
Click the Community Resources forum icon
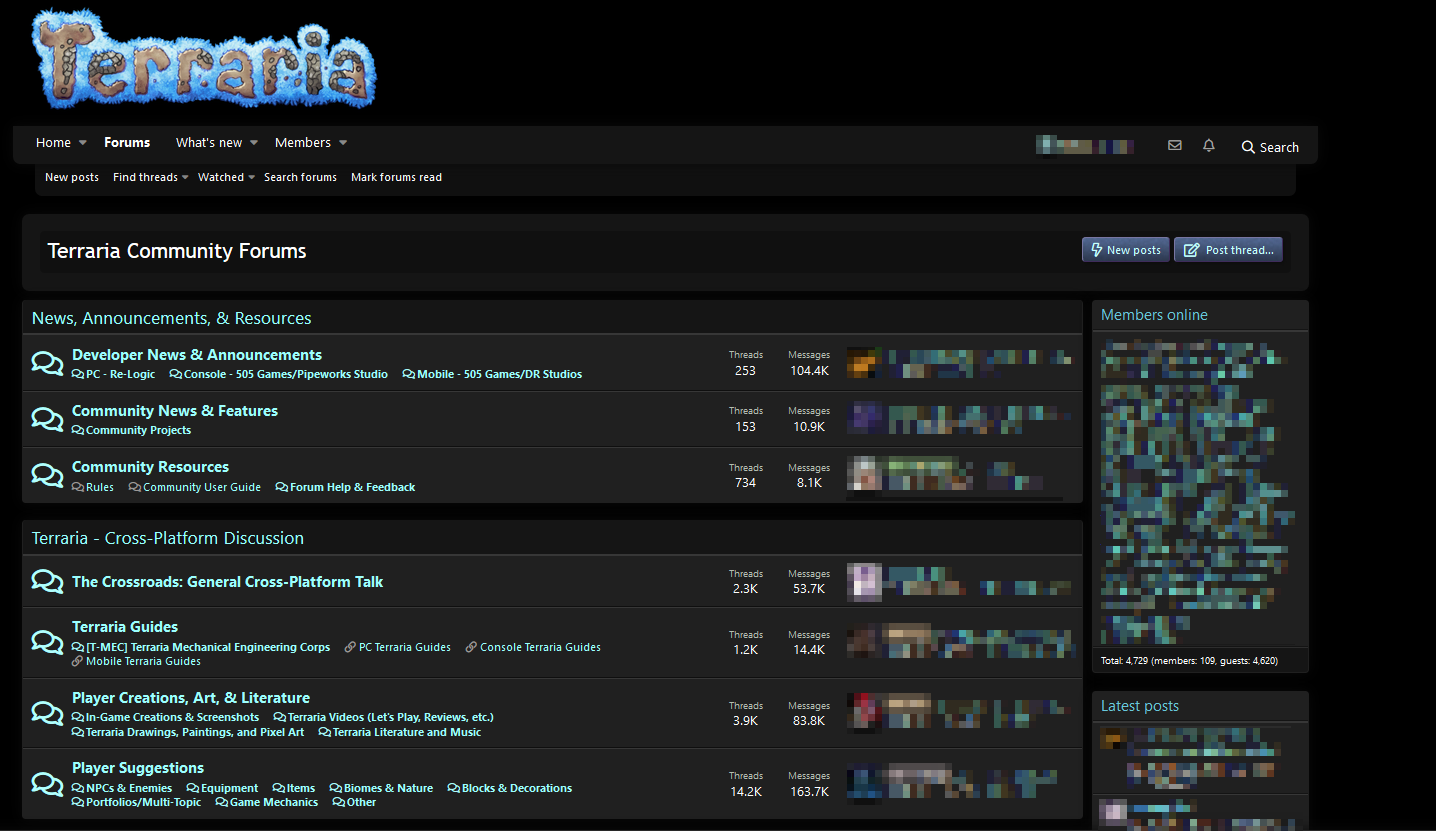[47, 474]
